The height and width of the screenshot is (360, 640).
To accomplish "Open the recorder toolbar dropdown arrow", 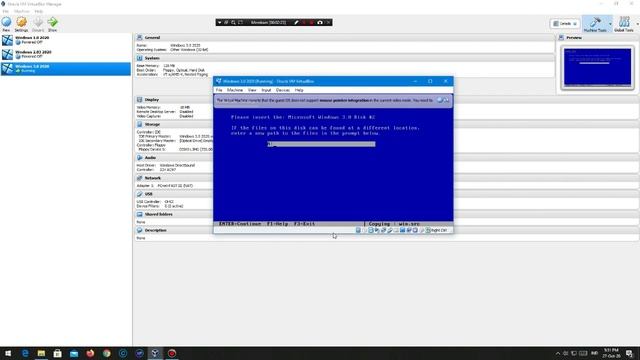I will (220, 22).
